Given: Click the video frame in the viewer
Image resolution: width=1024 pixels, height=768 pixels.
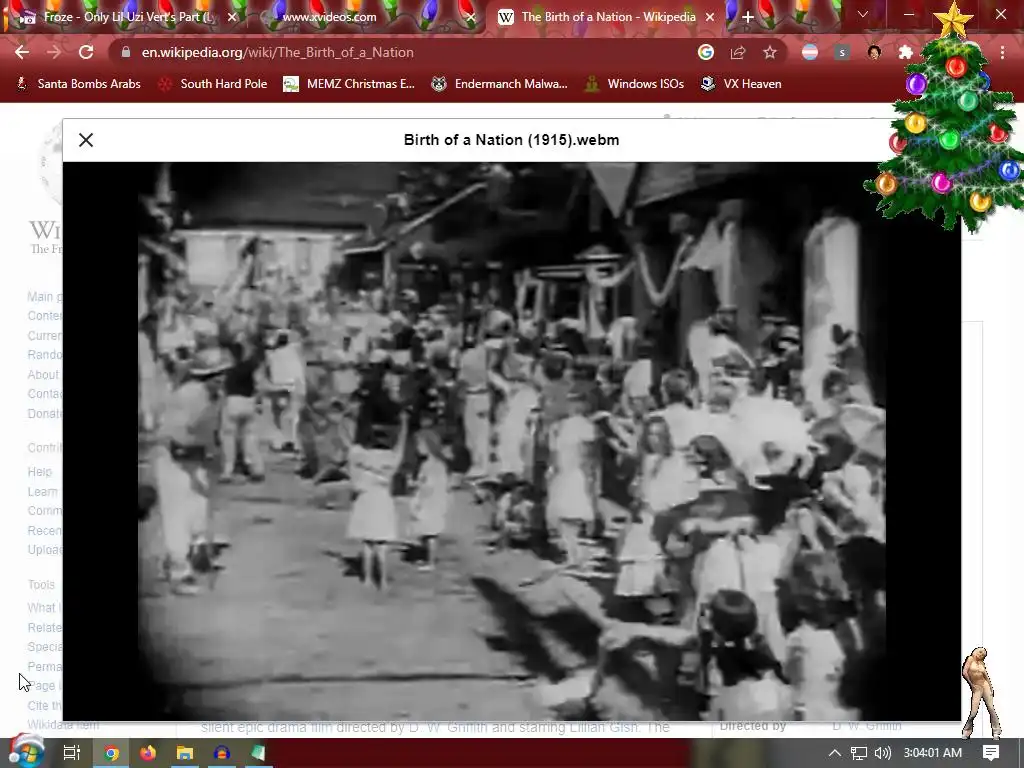Looking at the screenshot, I should pyautogui.click(x=511, y=441).
